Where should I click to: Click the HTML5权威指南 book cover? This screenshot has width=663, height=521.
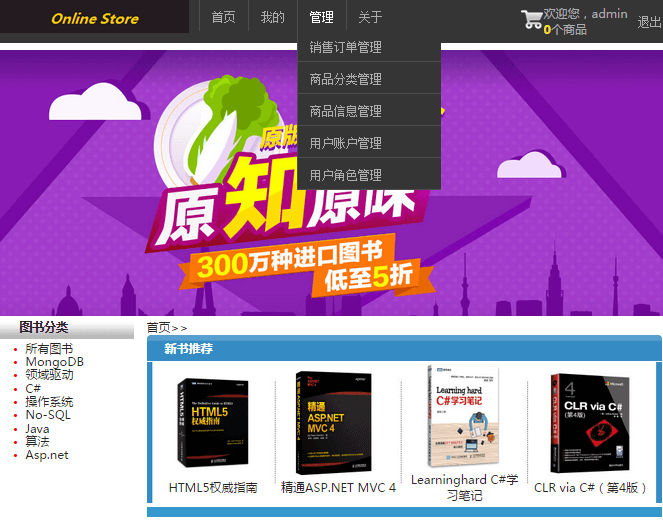coord(213,423)
